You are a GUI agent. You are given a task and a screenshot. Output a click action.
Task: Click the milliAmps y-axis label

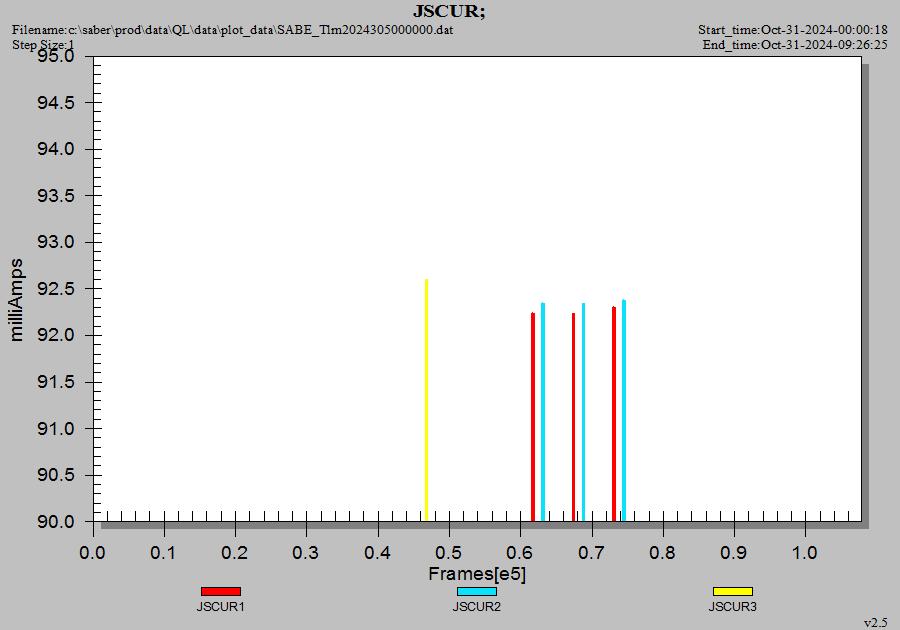pyautogui.click(x=16, y=300)
